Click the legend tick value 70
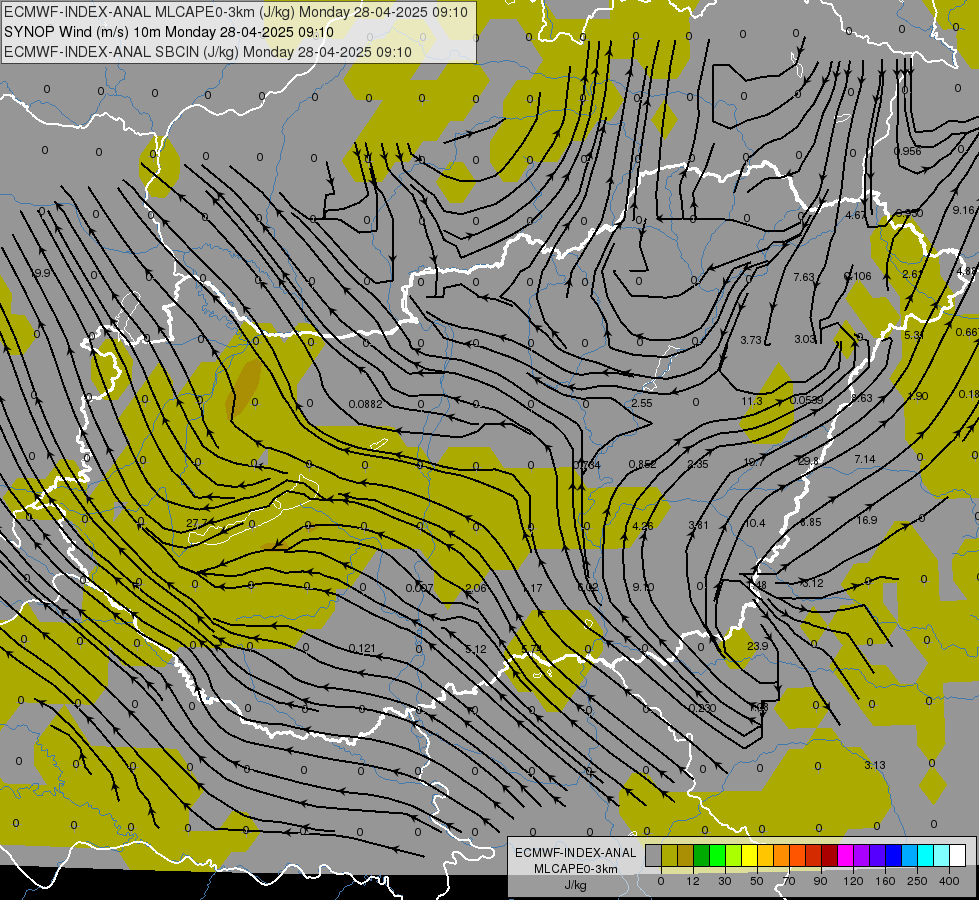979x900 pixels. (789, 881)
